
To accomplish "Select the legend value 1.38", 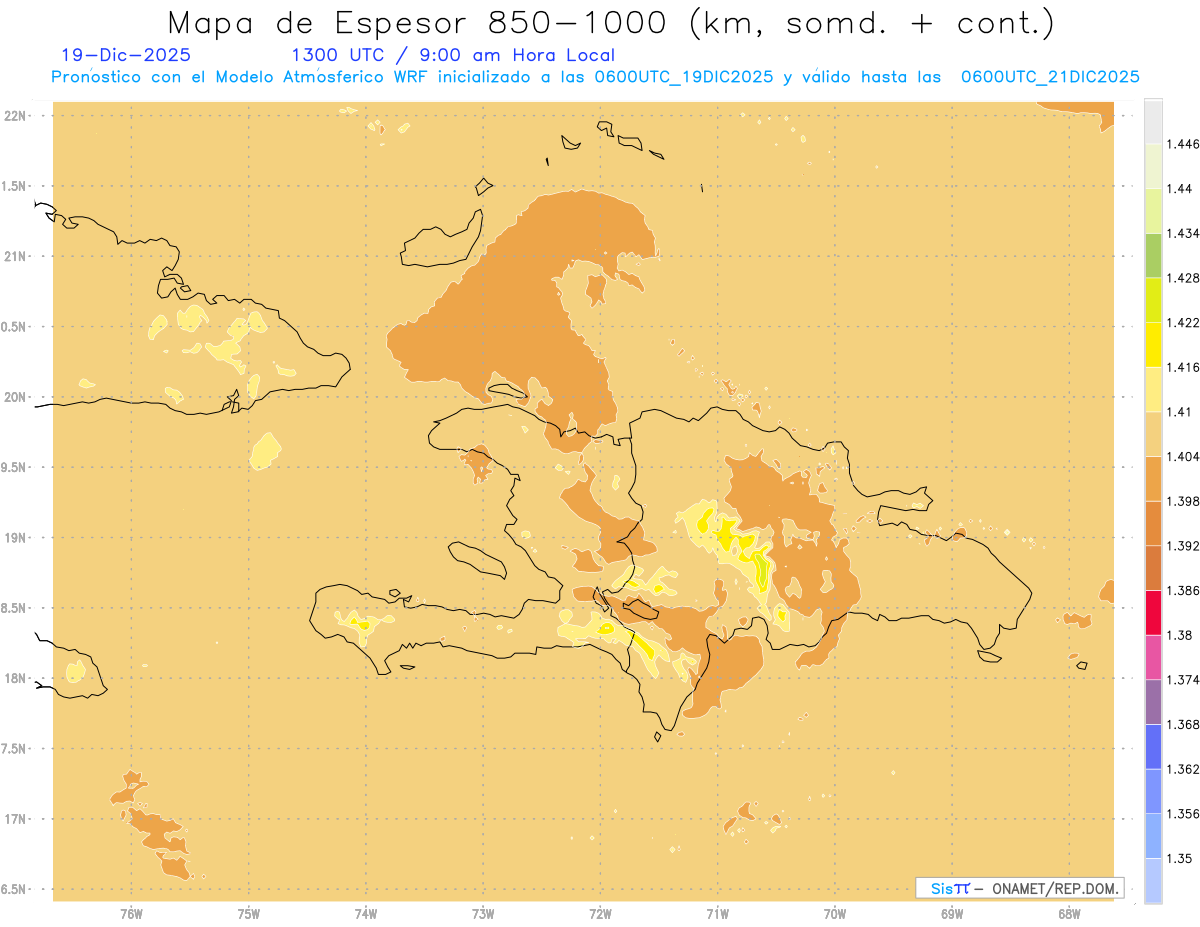I will [1179, 635].
